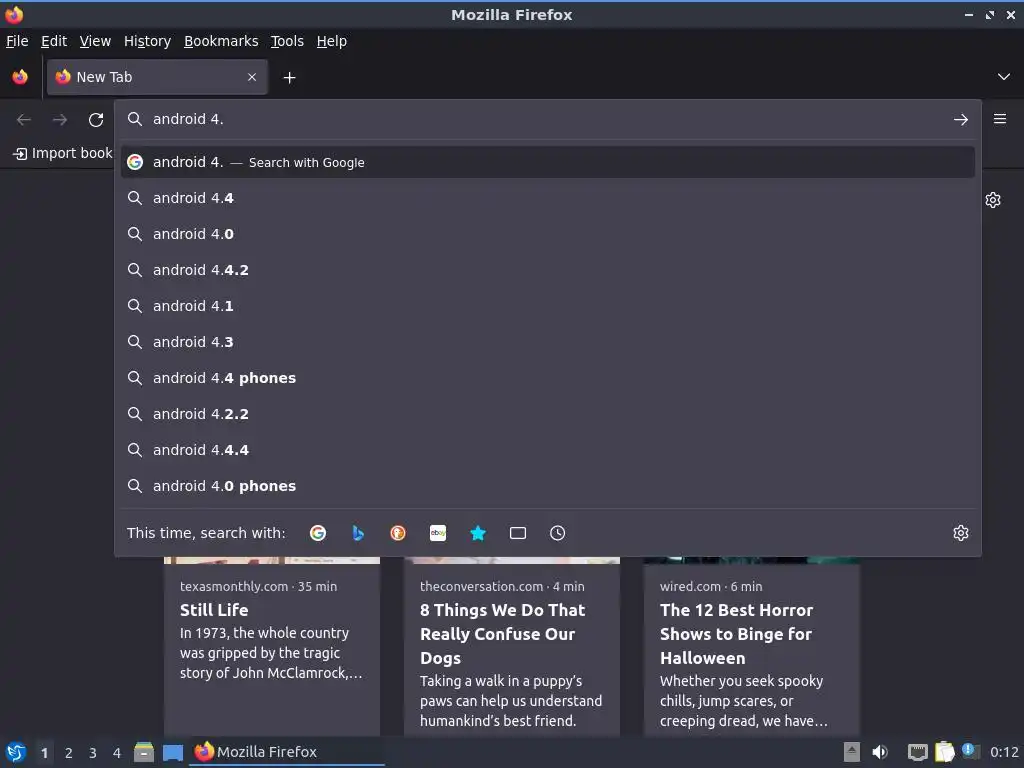Reload the current page

click(x=96, y=120)
